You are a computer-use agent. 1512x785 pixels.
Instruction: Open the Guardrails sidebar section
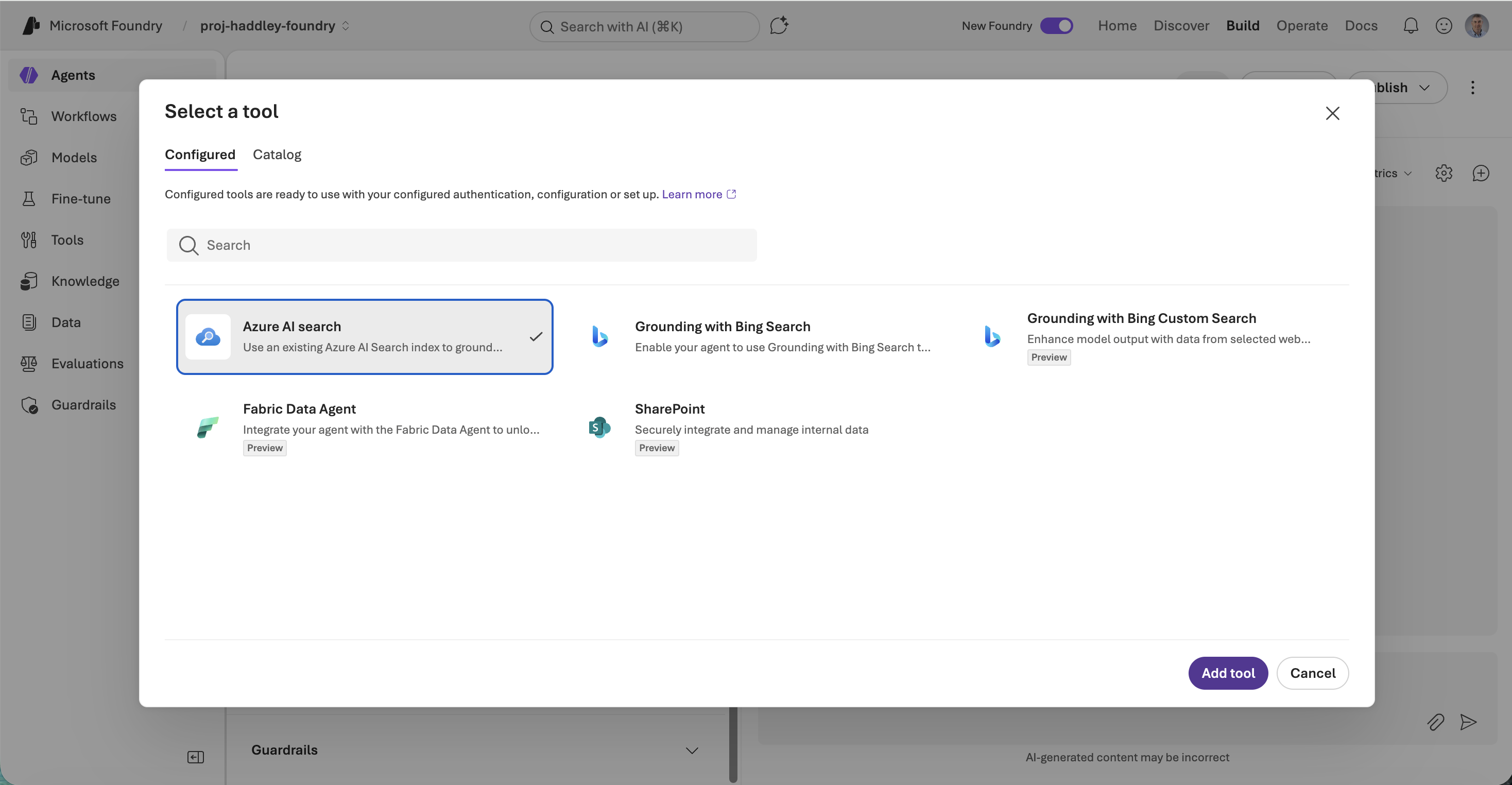point(83,404)
